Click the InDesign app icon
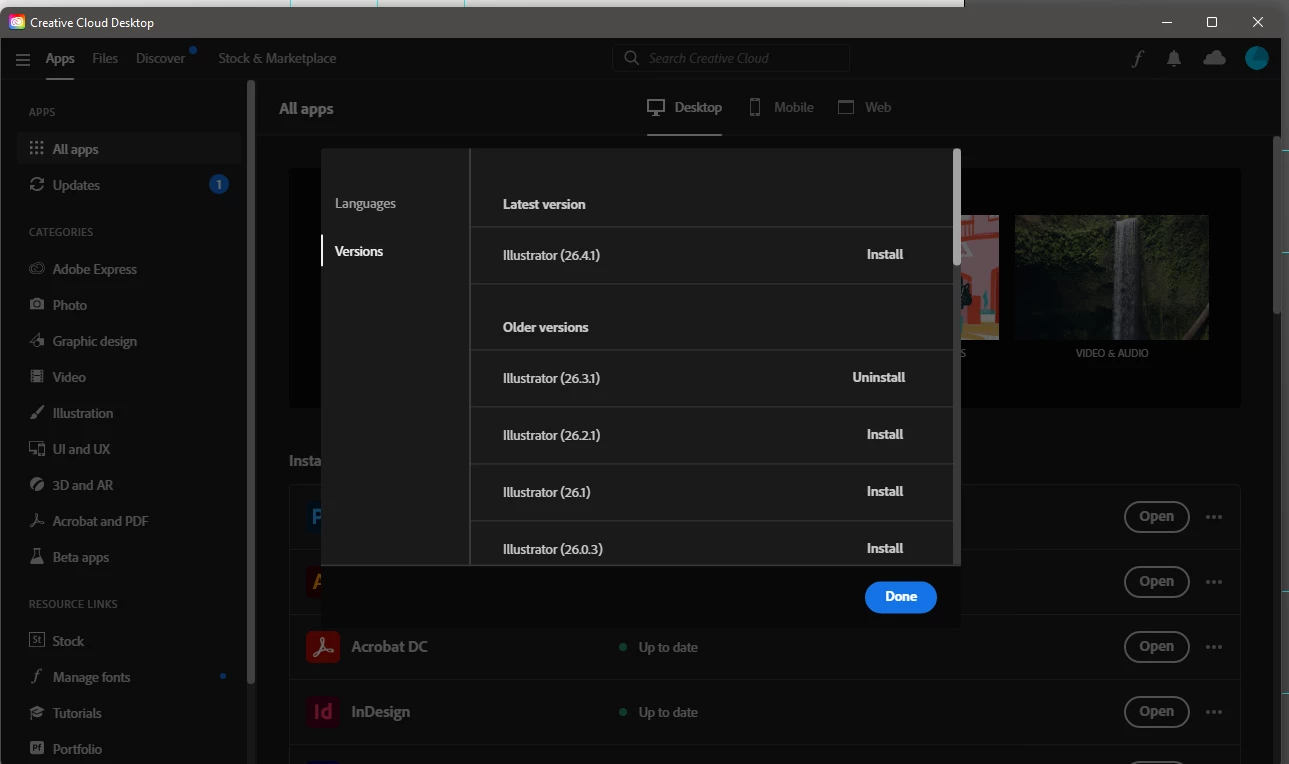This screenshot has height=764, width=1289. click(323, 712)
